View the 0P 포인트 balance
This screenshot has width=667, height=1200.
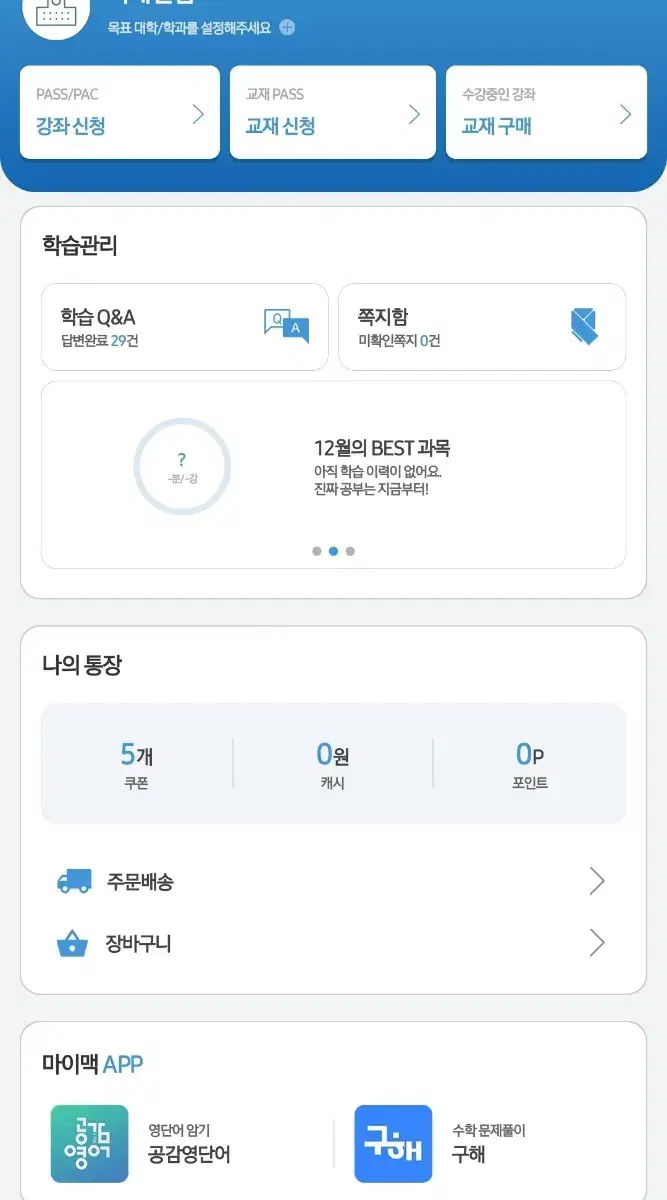tap(530, 765)
